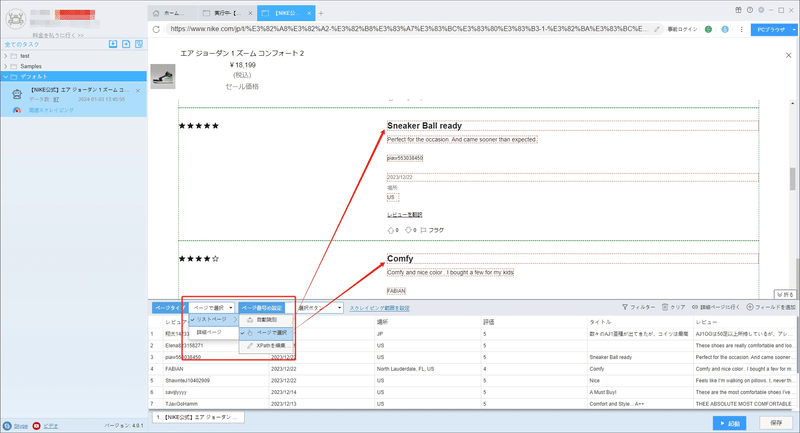
Task: Click the speed gauge icon under the NIKE task
Action: (17, 110)
